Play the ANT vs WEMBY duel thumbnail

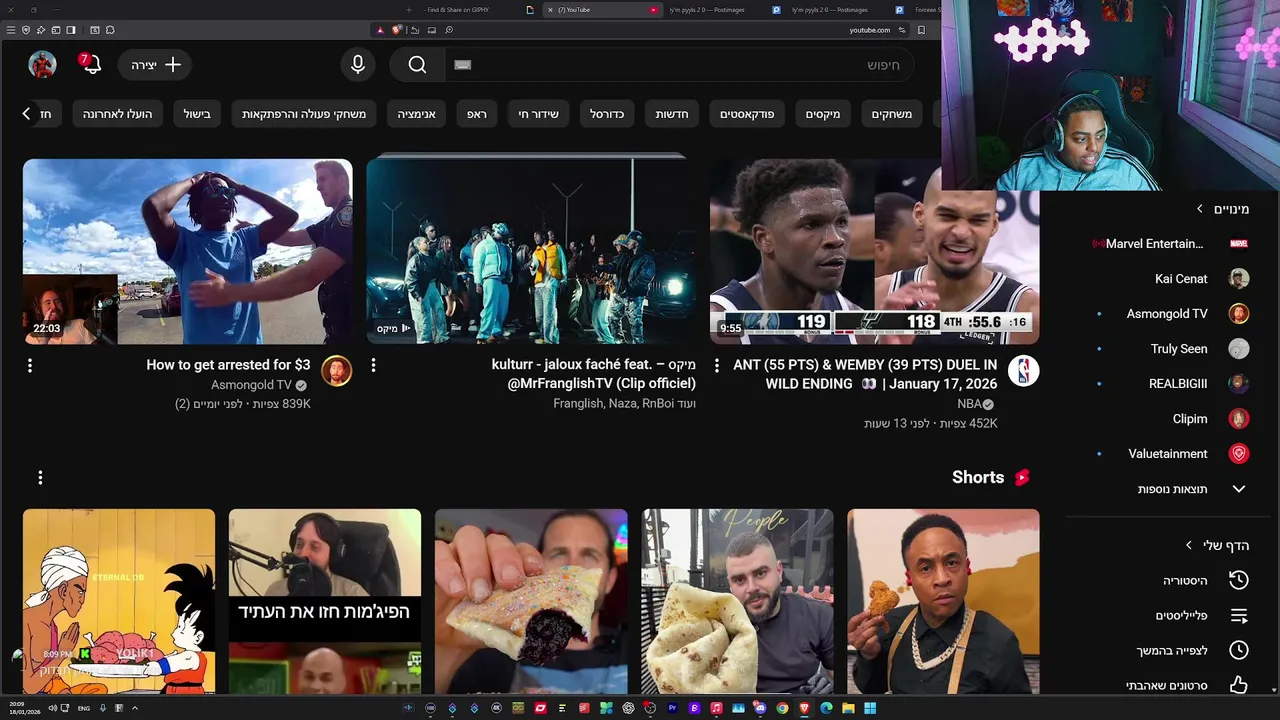tap(874, 251)
